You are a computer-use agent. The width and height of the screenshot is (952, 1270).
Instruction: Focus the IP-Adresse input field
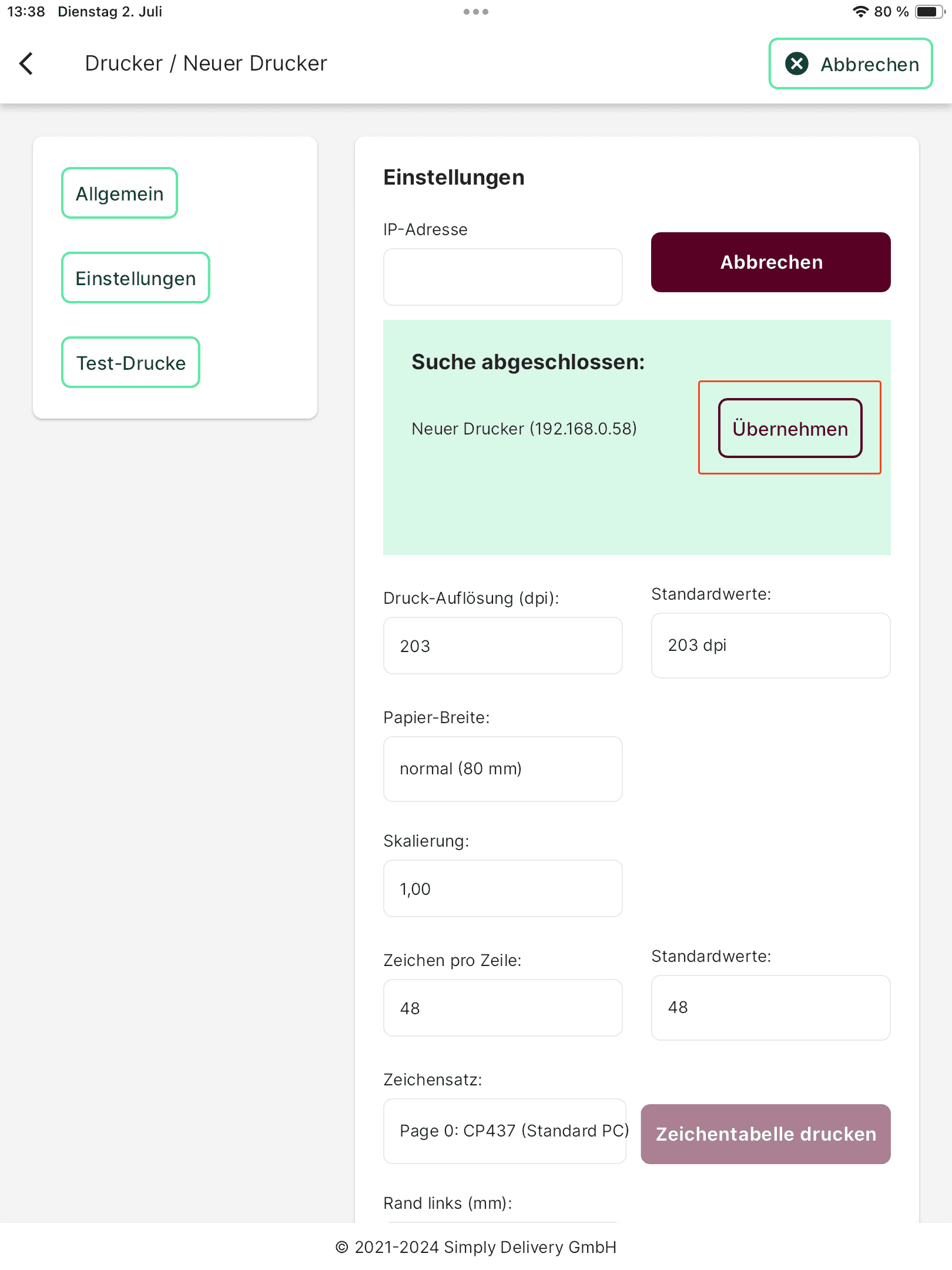502,277
